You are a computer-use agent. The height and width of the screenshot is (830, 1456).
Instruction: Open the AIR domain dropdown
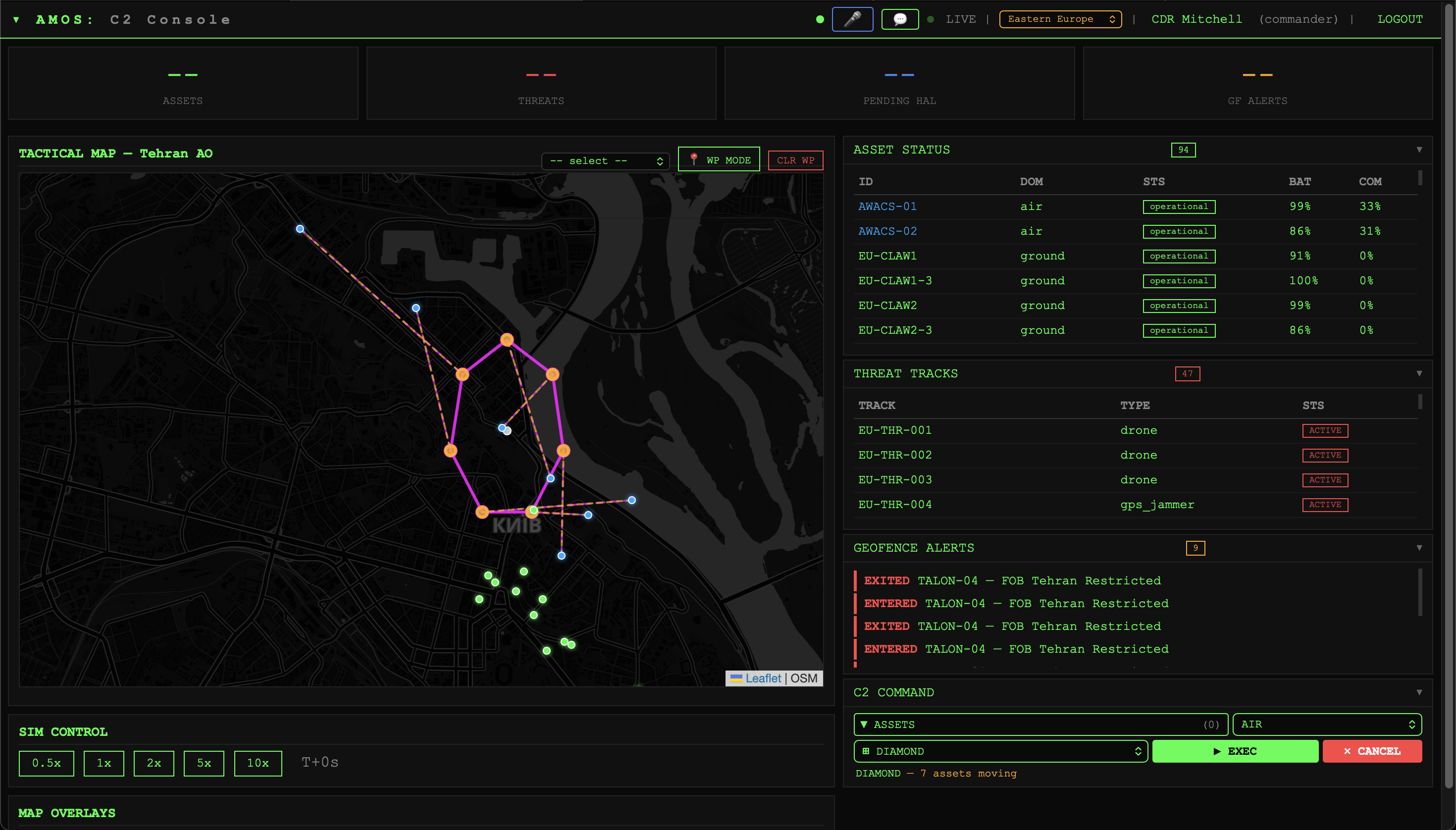(x=1327, y=725)
